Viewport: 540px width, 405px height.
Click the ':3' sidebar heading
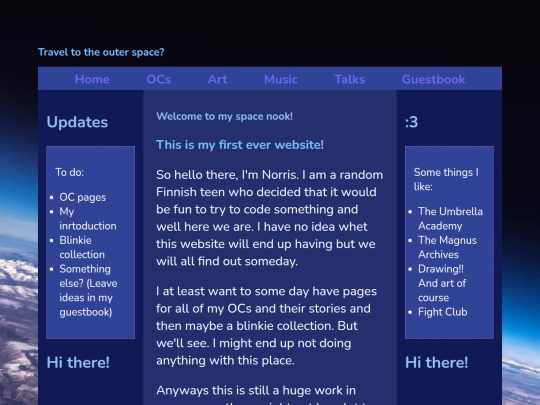click(411, 122)
